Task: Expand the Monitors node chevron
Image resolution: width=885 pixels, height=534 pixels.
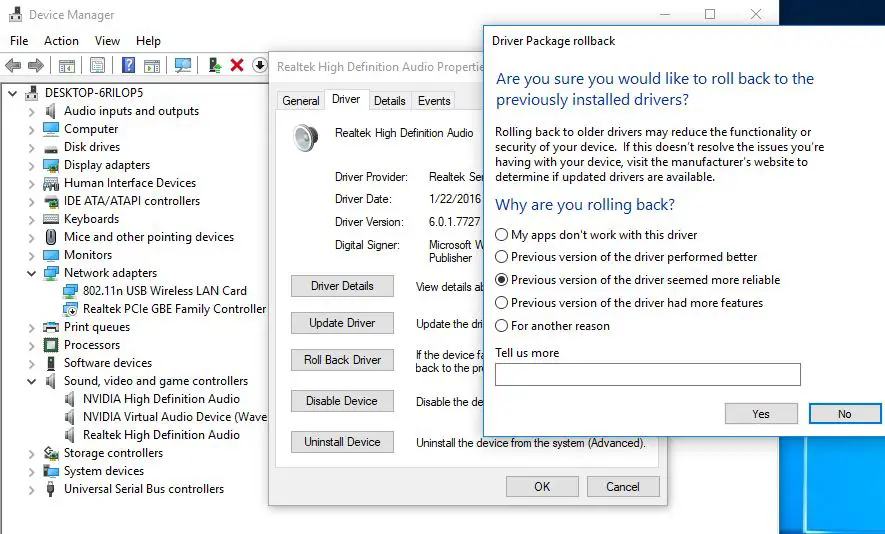Action: [32, 255]
